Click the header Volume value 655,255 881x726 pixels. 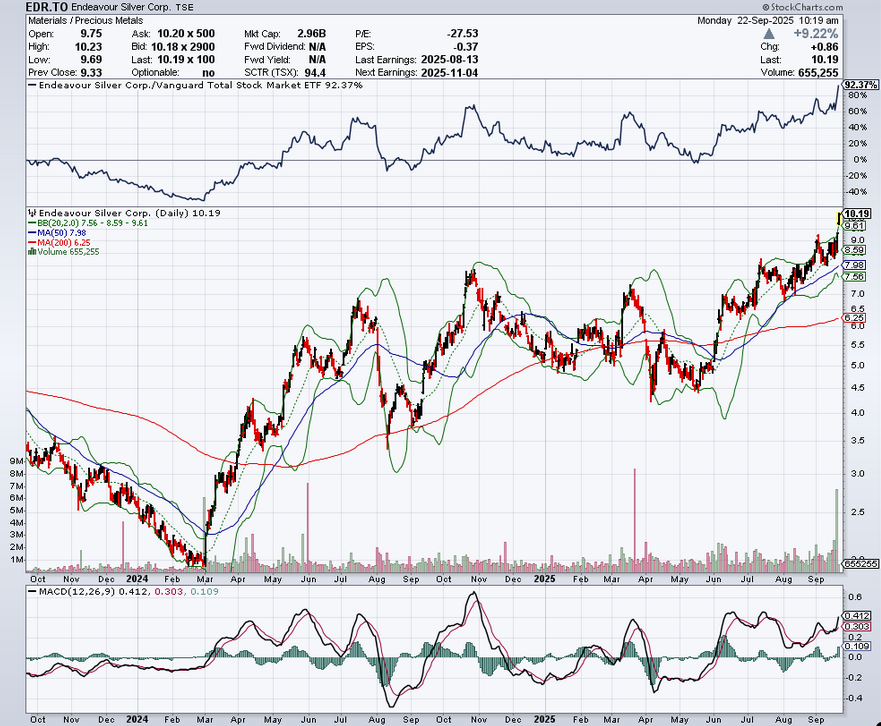(x=818, y=72)
